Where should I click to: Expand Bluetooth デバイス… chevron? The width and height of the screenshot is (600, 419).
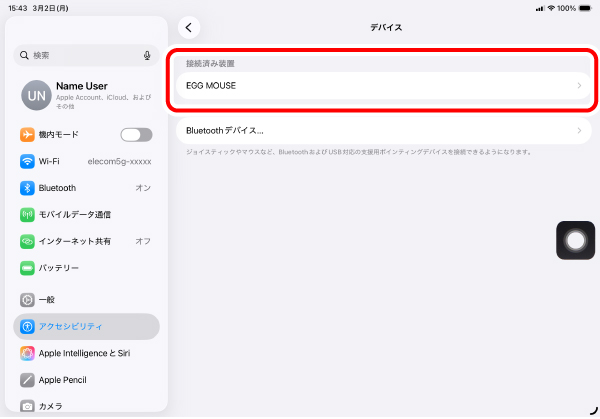coord(579,131)
